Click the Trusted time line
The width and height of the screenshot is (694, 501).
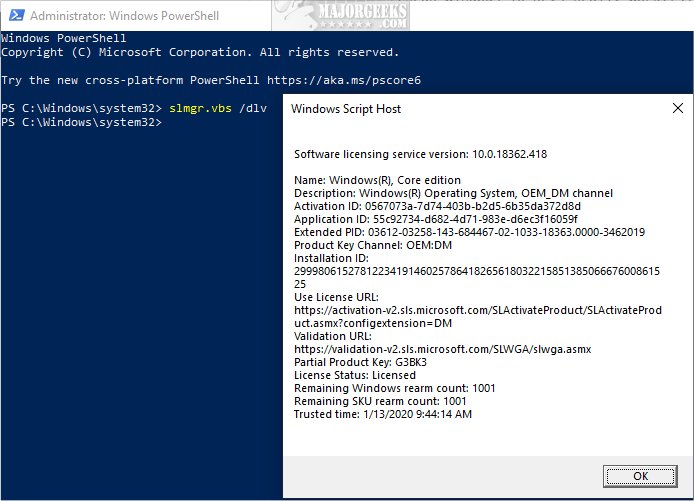[x=382, y=414]
